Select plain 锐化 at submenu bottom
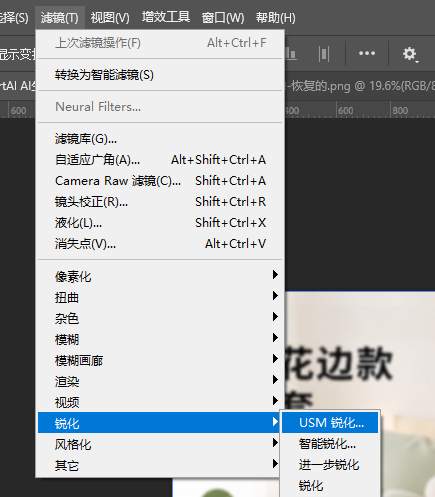435x497 pixels. (x=330, y=486)
